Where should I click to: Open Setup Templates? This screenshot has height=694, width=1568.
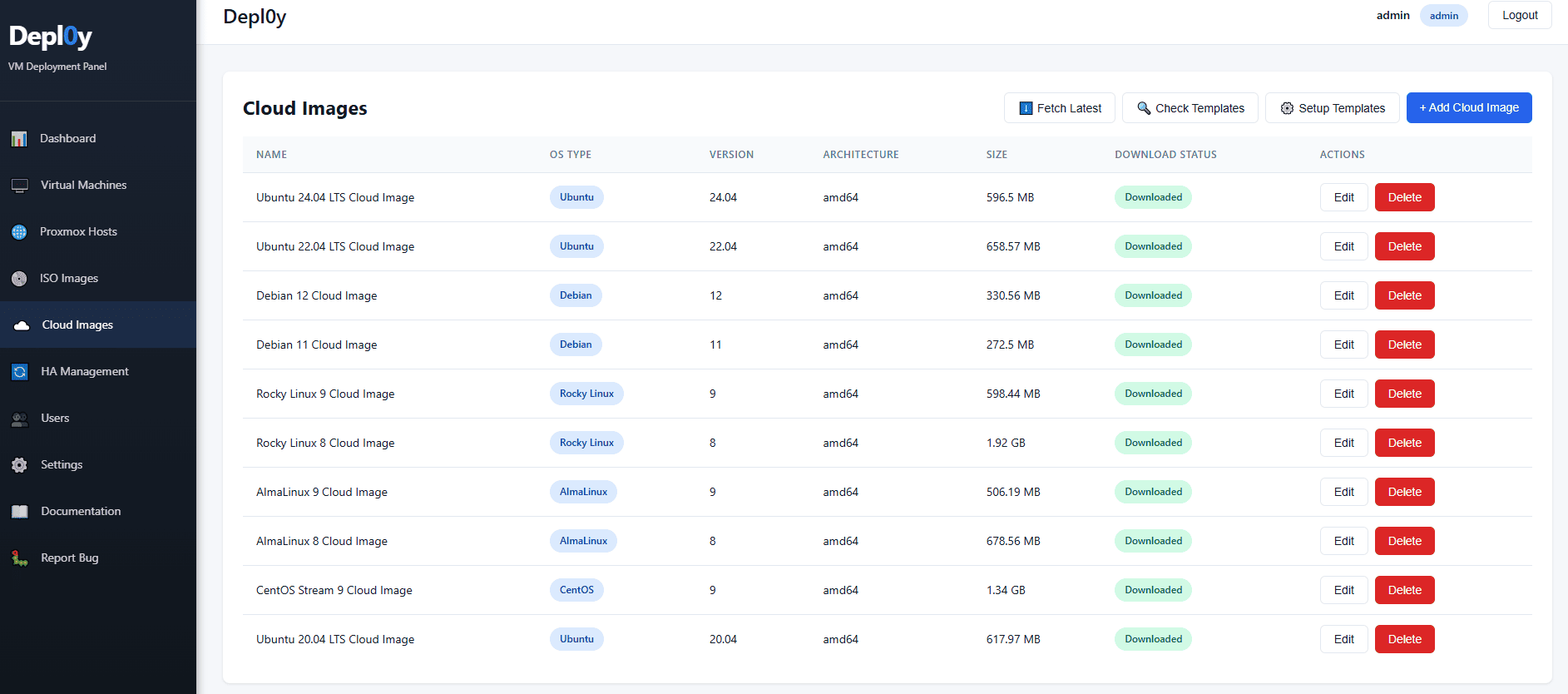(x=1332, y=108)
